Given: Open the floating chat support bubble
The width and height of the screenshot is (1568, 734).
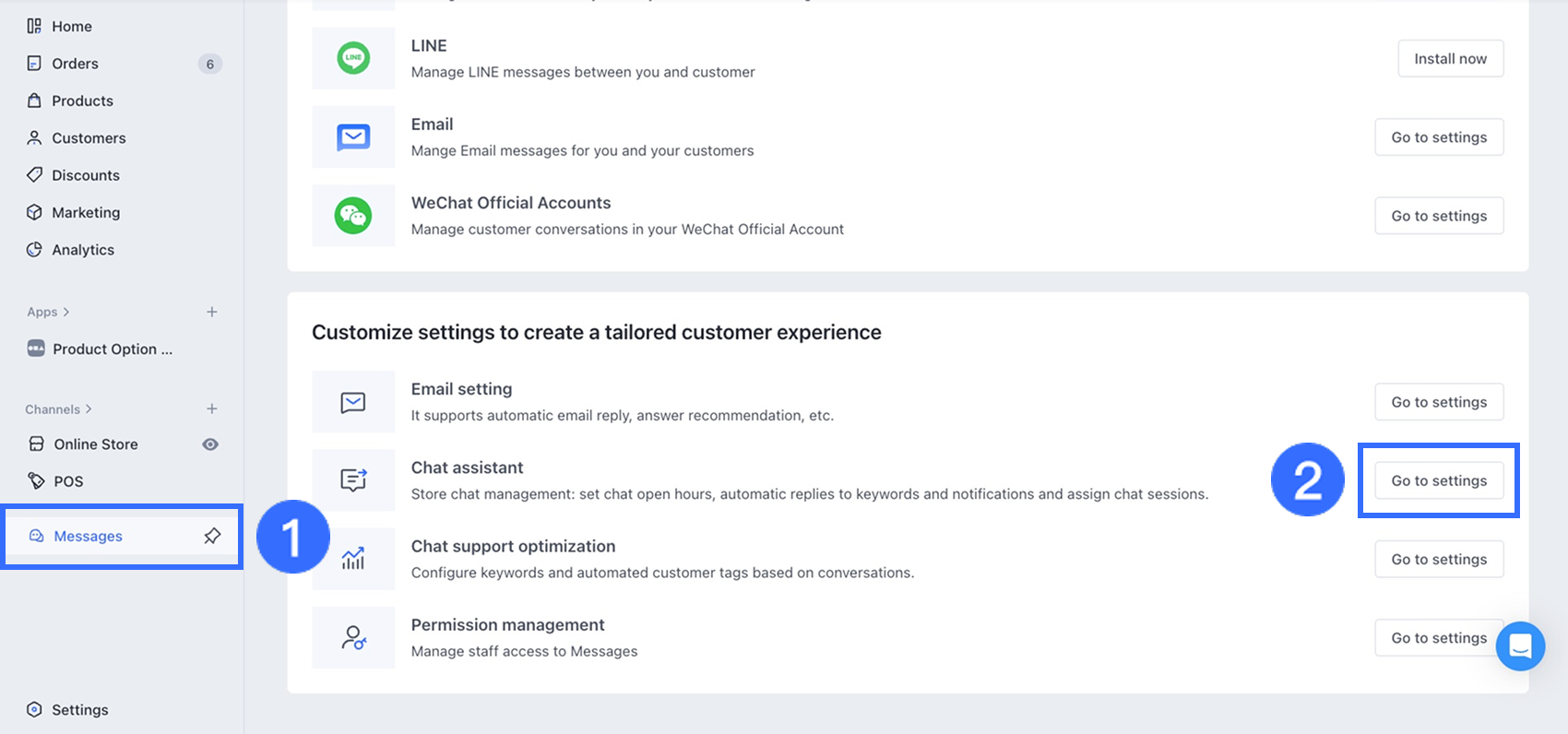Looking at the screenshot, I should click(1520, 646).
